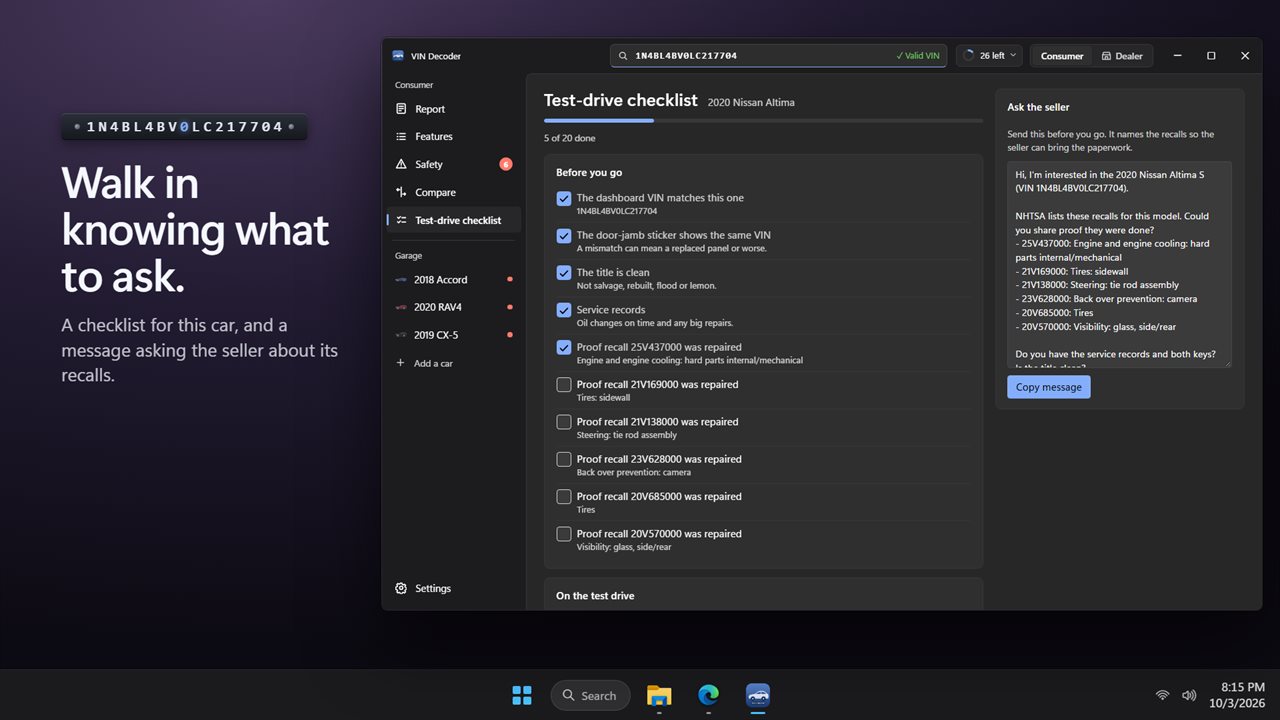Uncheck 'The door-jamb sticker shows the same VIN'
This screenshot has width=1280, height=720.
[x=564, y=235]
